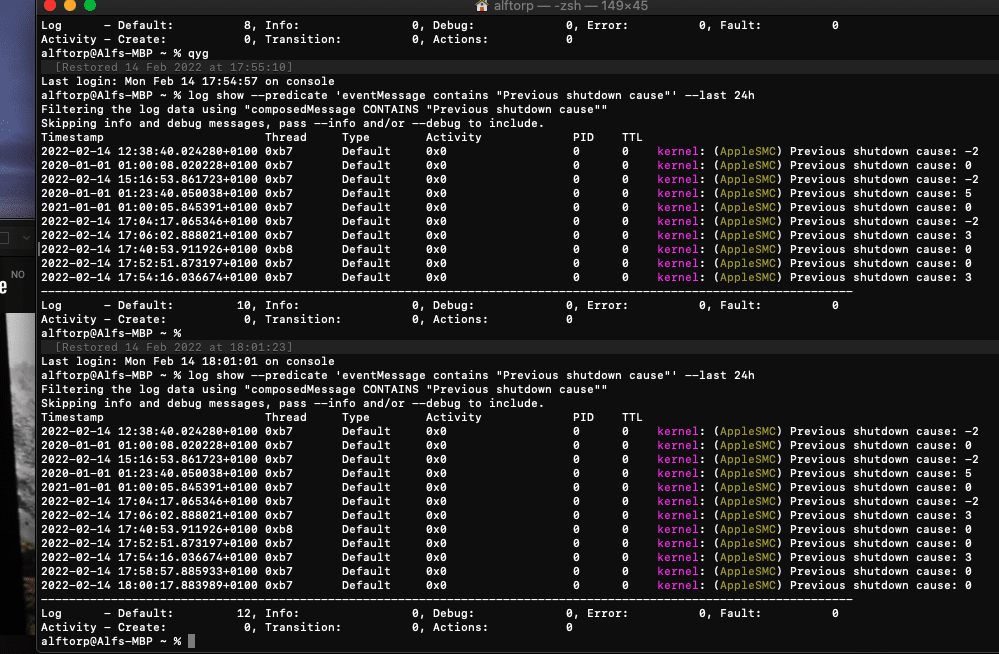Image resolution: width=999 pixels, height=654 pixels.
Task: Click the log summary value 'Default: 10'
Action: 186,305
